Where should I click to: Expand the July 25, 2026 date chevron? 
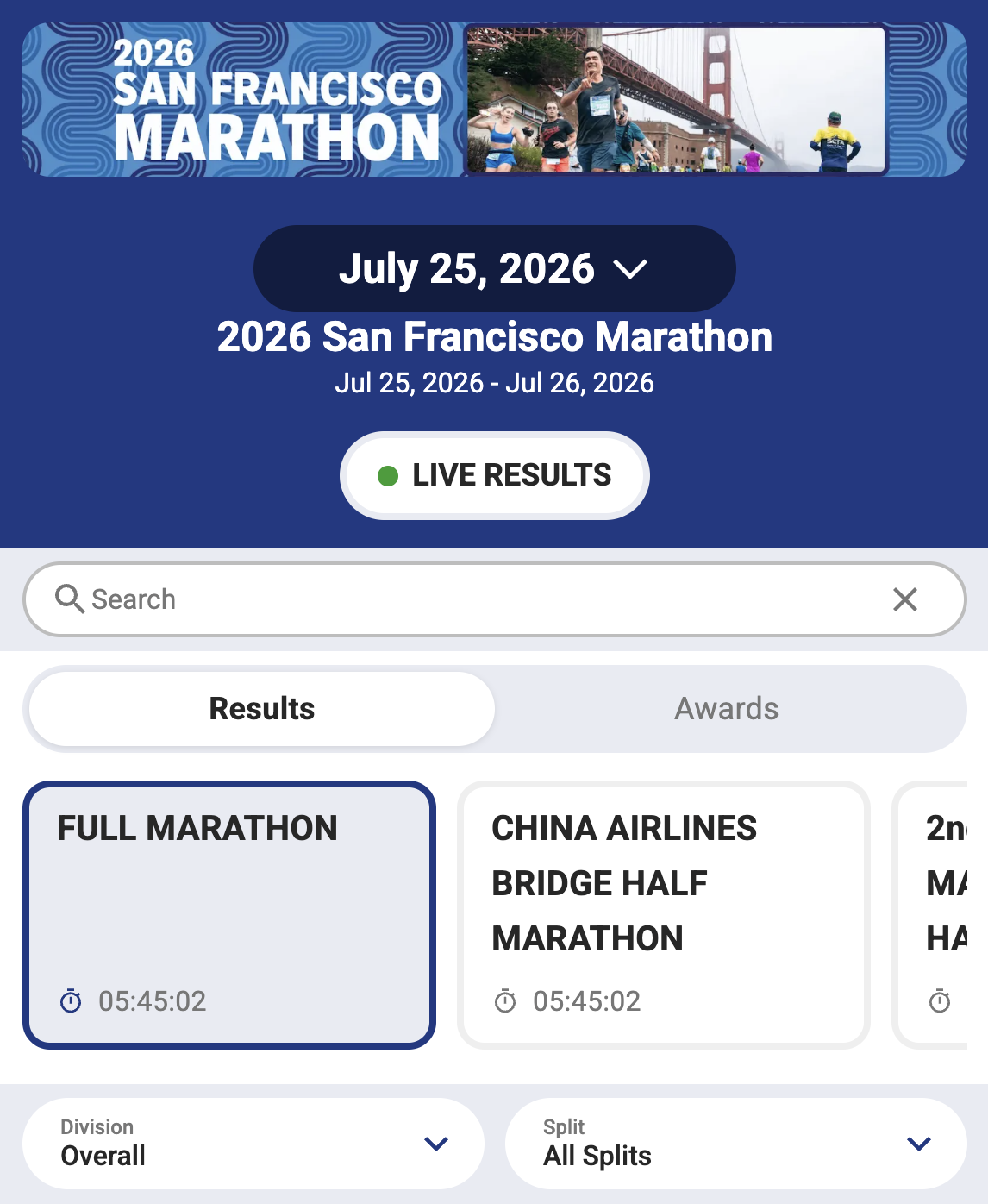[x=630, y=270]
